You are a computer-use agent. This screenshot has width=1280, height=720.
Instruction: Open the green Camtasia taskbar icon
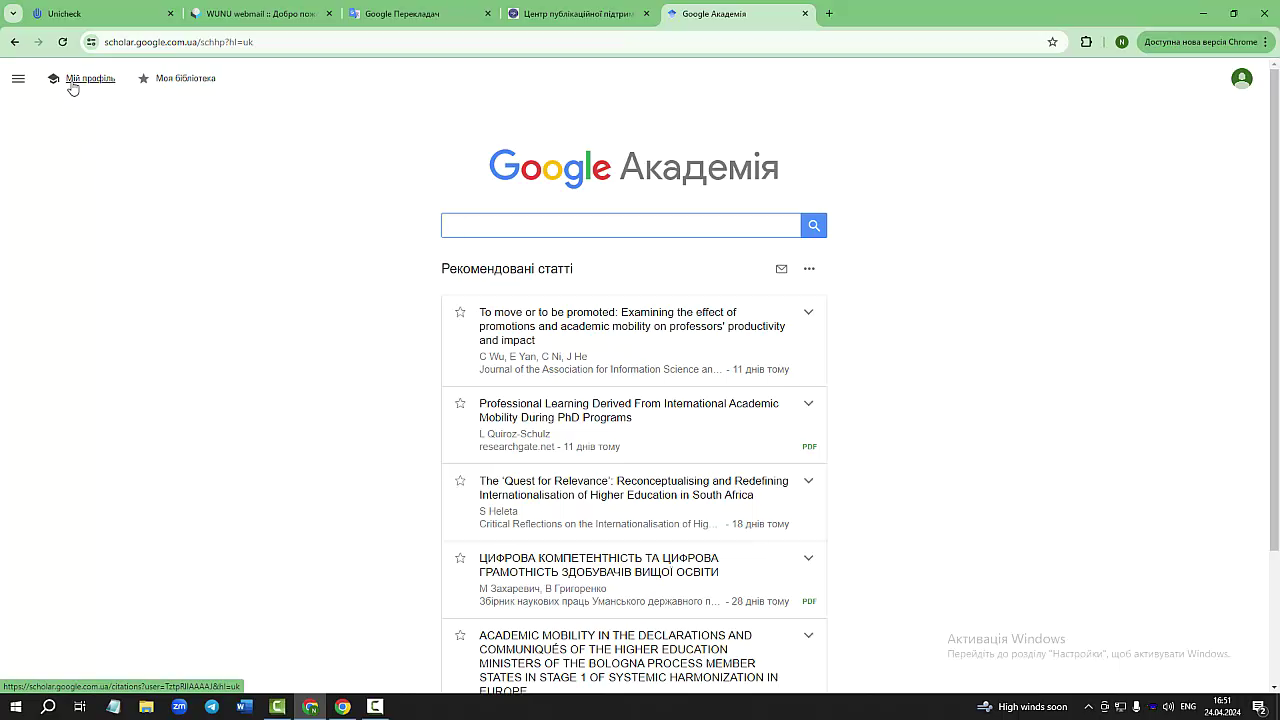(277, 706)
